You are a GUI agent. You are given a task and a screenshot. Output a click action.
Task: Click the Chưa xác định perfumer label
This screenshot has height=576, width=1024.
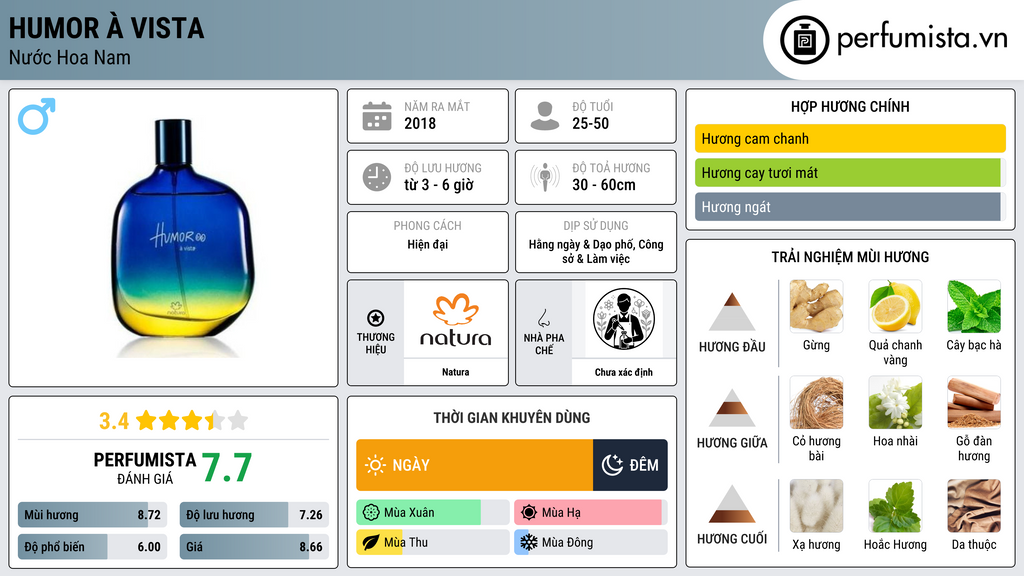624,372
